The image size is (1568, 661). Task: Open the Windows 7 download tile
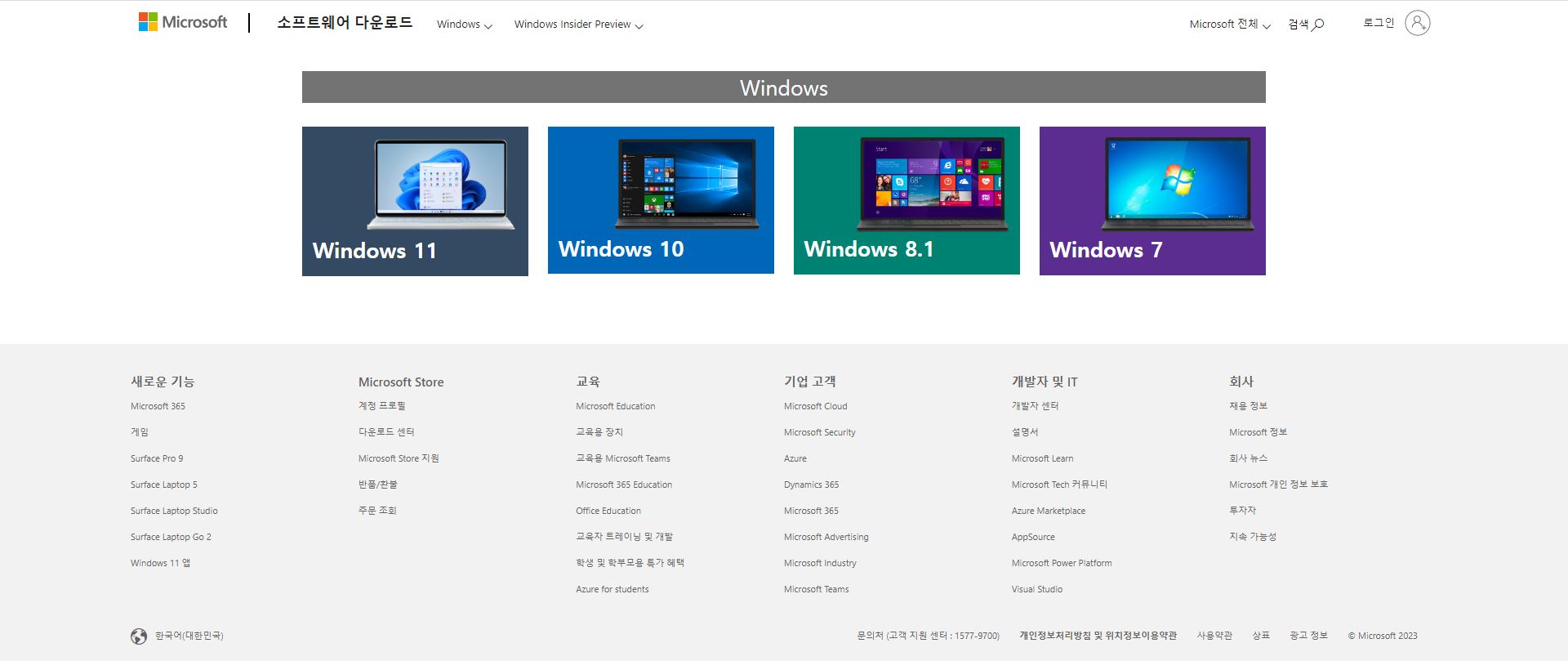[x=1152, y=201]
